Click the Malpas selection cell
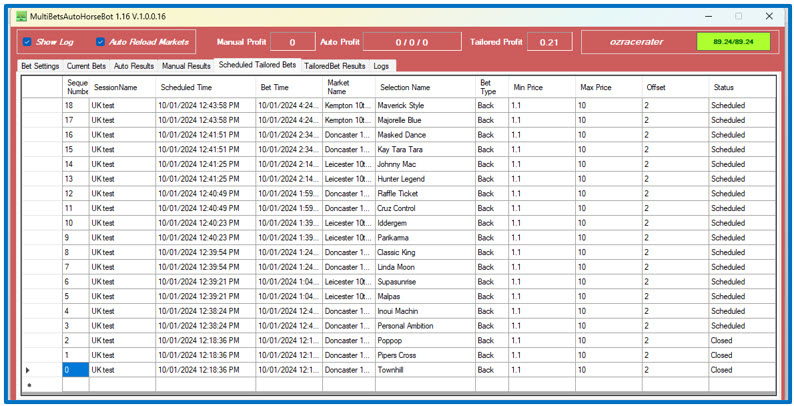This screenshot has height=406, width=794. coord(425,296)
